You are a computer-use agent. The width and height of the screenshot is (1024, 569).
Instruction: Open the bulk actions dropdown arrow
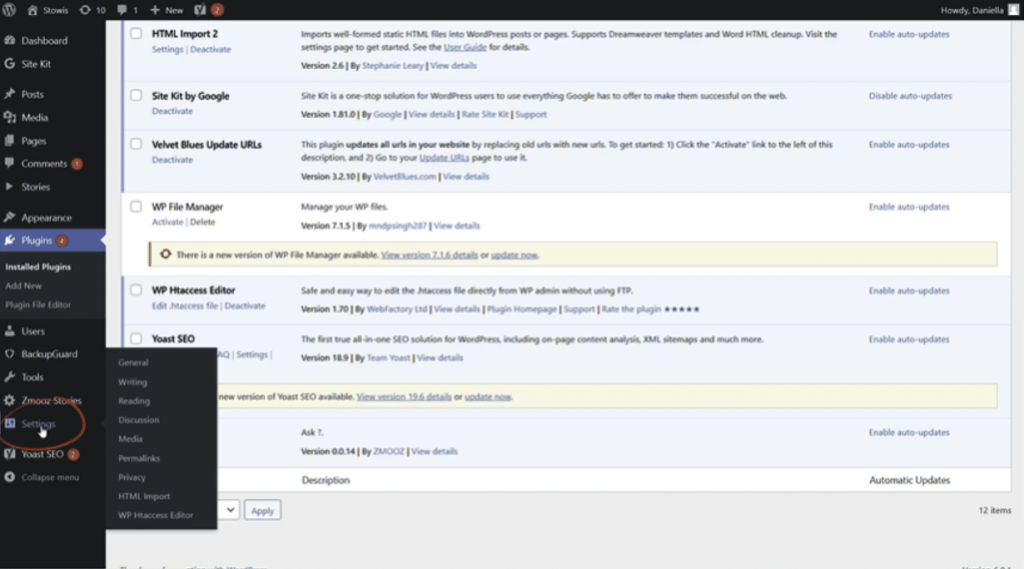[x=231, y=510]
